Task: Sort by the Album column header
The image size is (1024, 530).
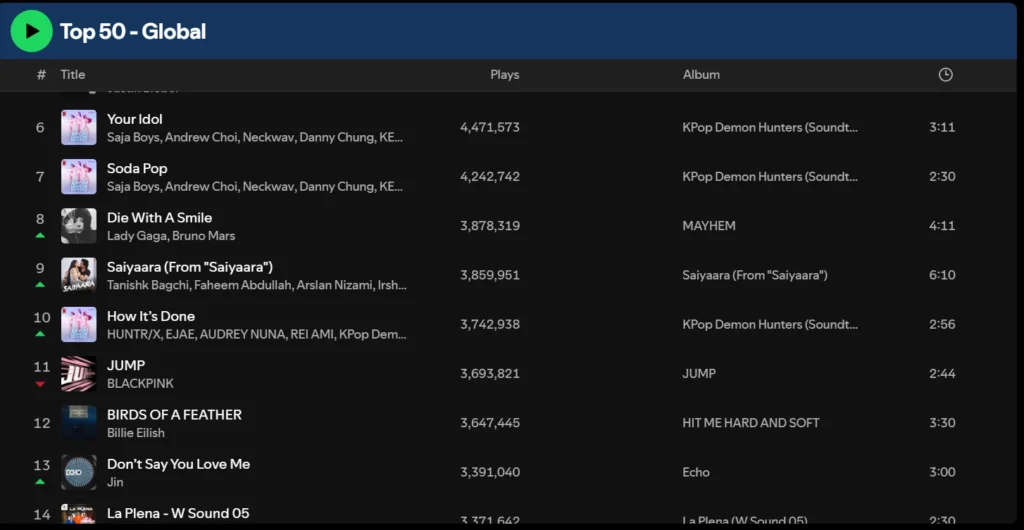Action: coord(701,75)
